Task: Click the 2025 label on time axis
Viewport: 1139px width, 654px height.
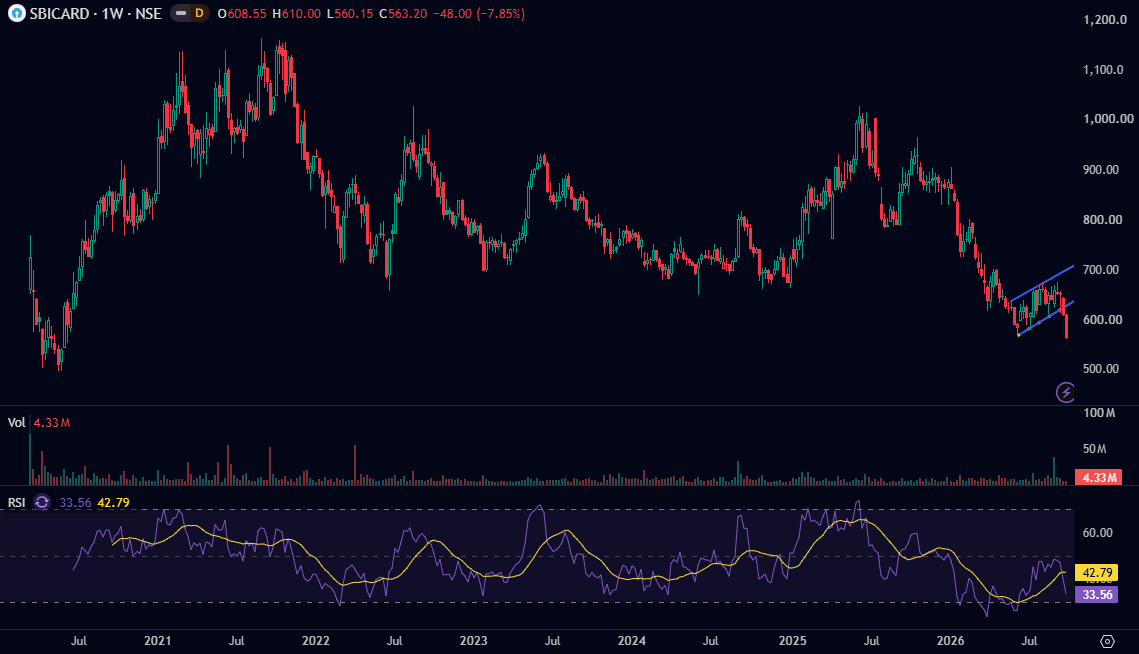Action: click(793, 641)
